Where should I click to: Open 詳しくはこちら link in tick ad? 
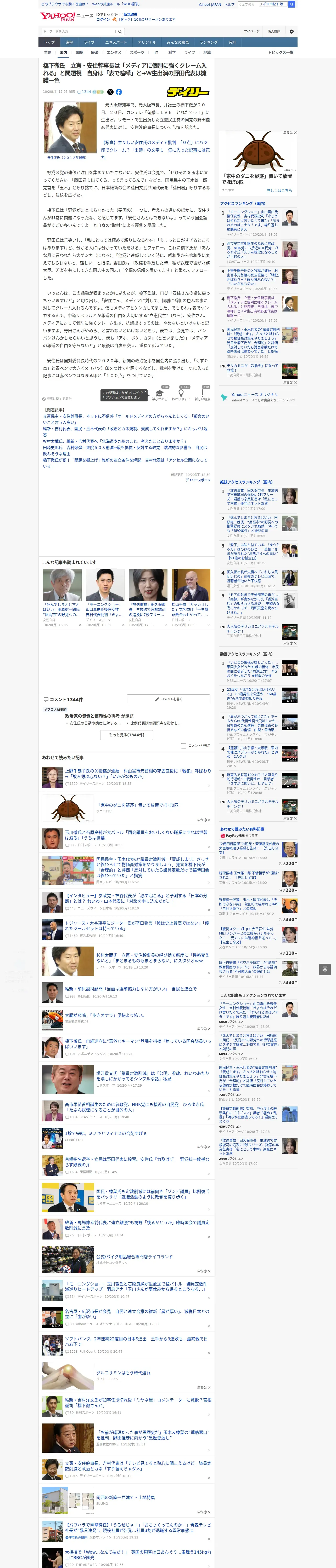pyautogui.click(x=279, y=191)
